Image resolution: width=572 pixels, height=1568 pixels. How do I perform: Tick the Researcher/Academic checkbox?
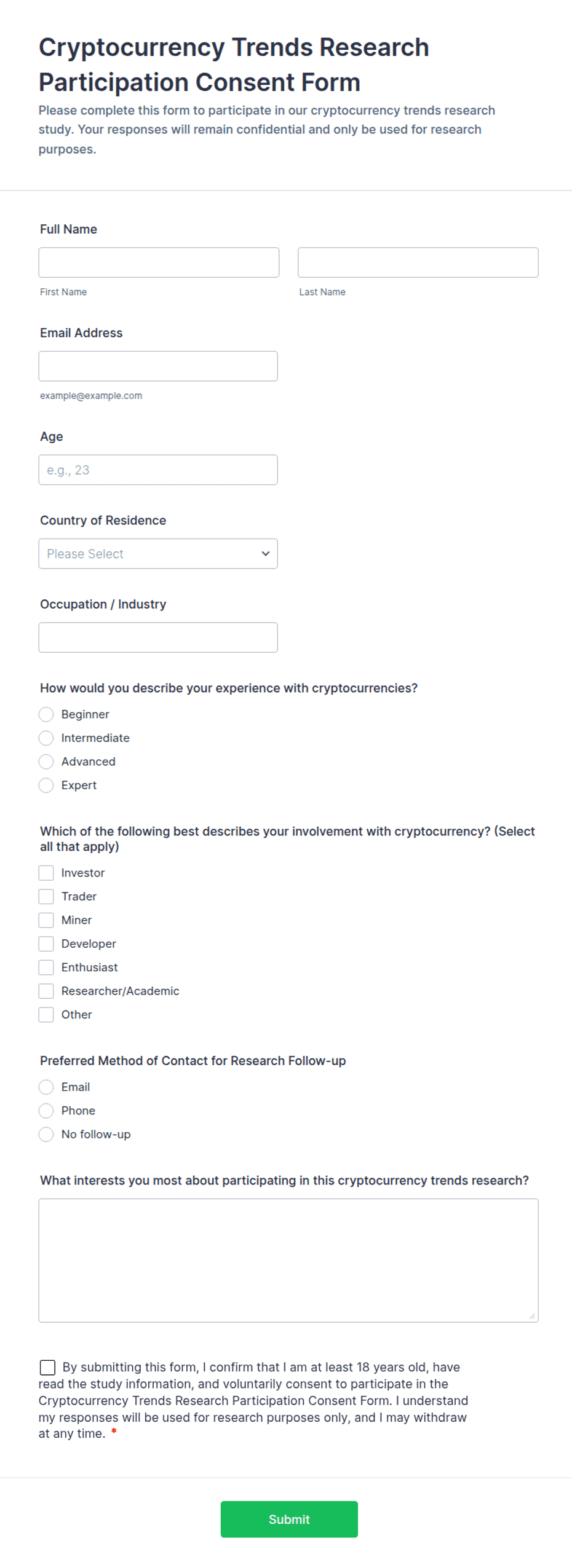(x=46, y=991)
